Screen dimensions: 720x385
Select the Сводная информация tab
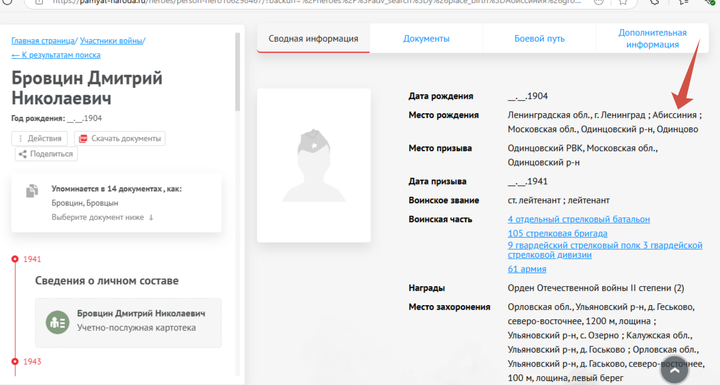pos(313,39)
